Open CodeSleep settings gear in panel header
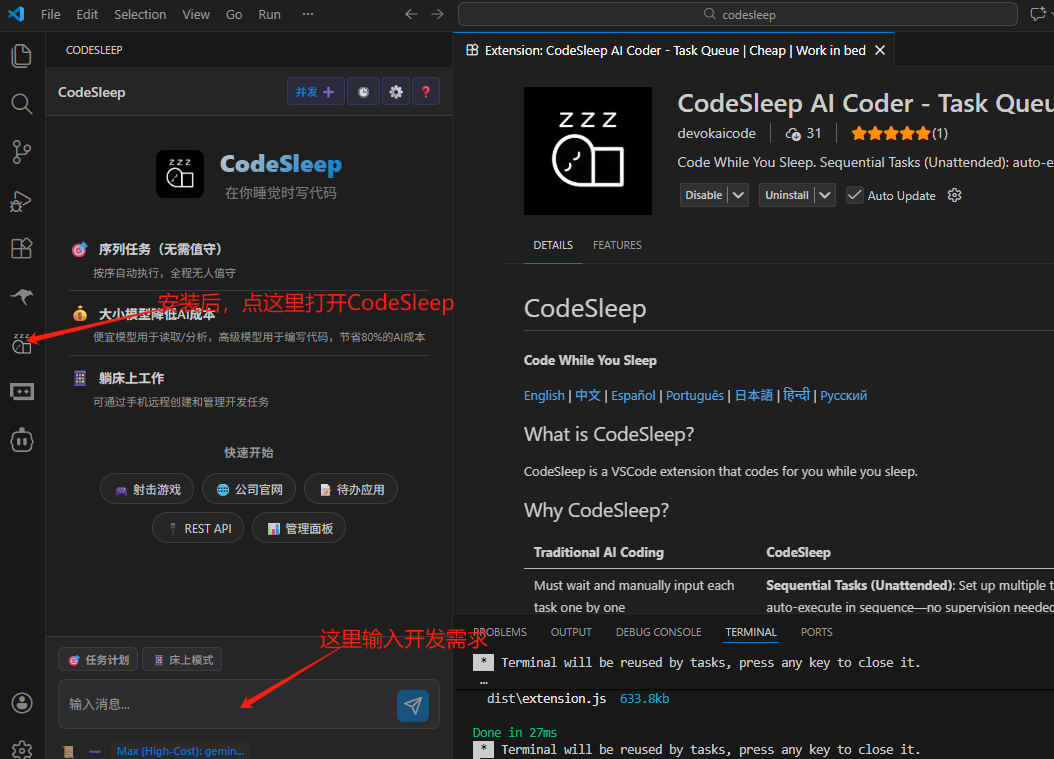Screen dimensions: 1054x759 point(396,92)
